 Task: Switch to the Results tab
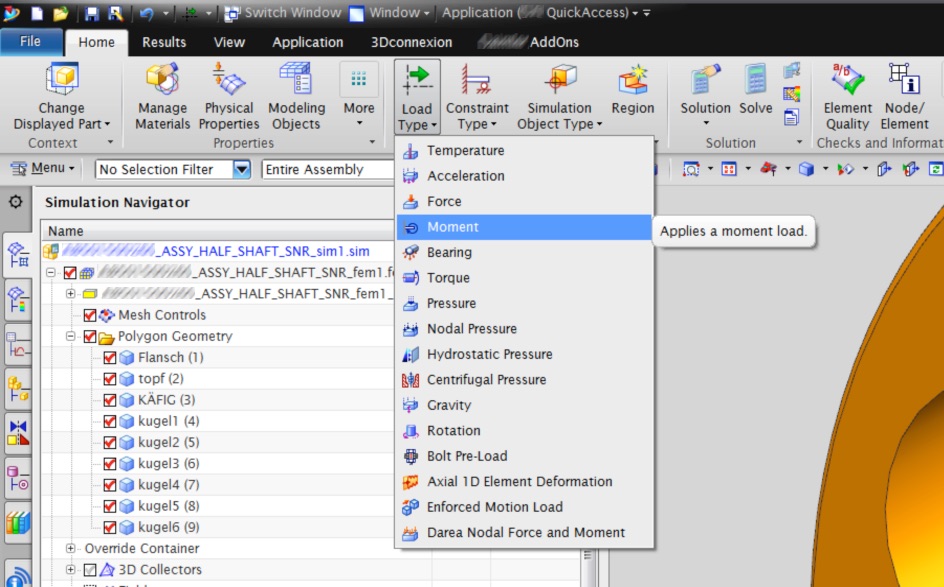click(x=164, y=42)
